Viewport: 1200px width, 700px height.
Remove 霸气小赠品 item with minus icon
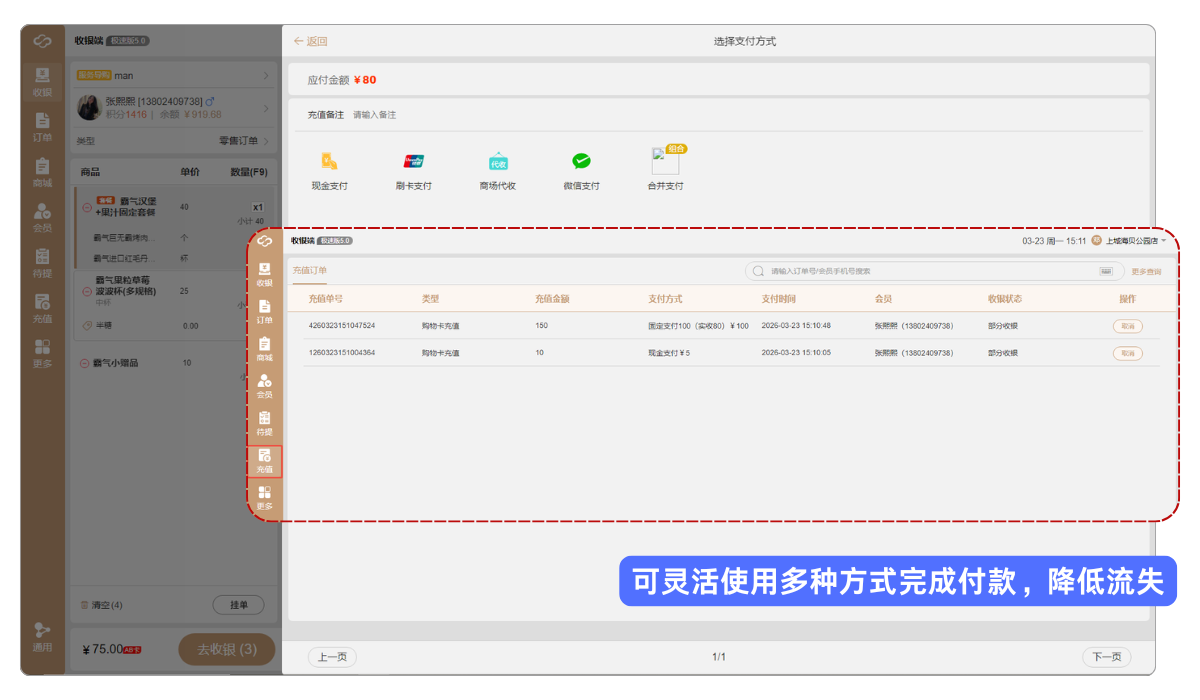85,363
